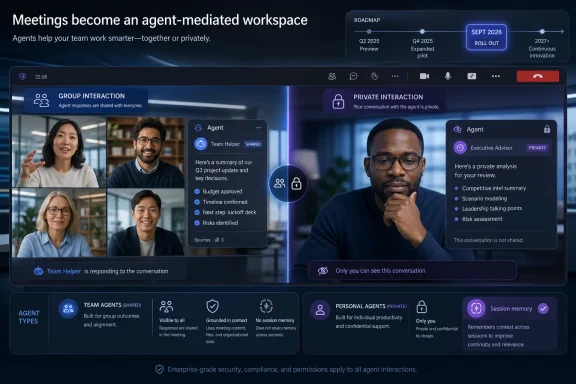The height and width of the screenshot is (384, 576).
Task: Click the No session memory icon
Action: coord(266,306)
